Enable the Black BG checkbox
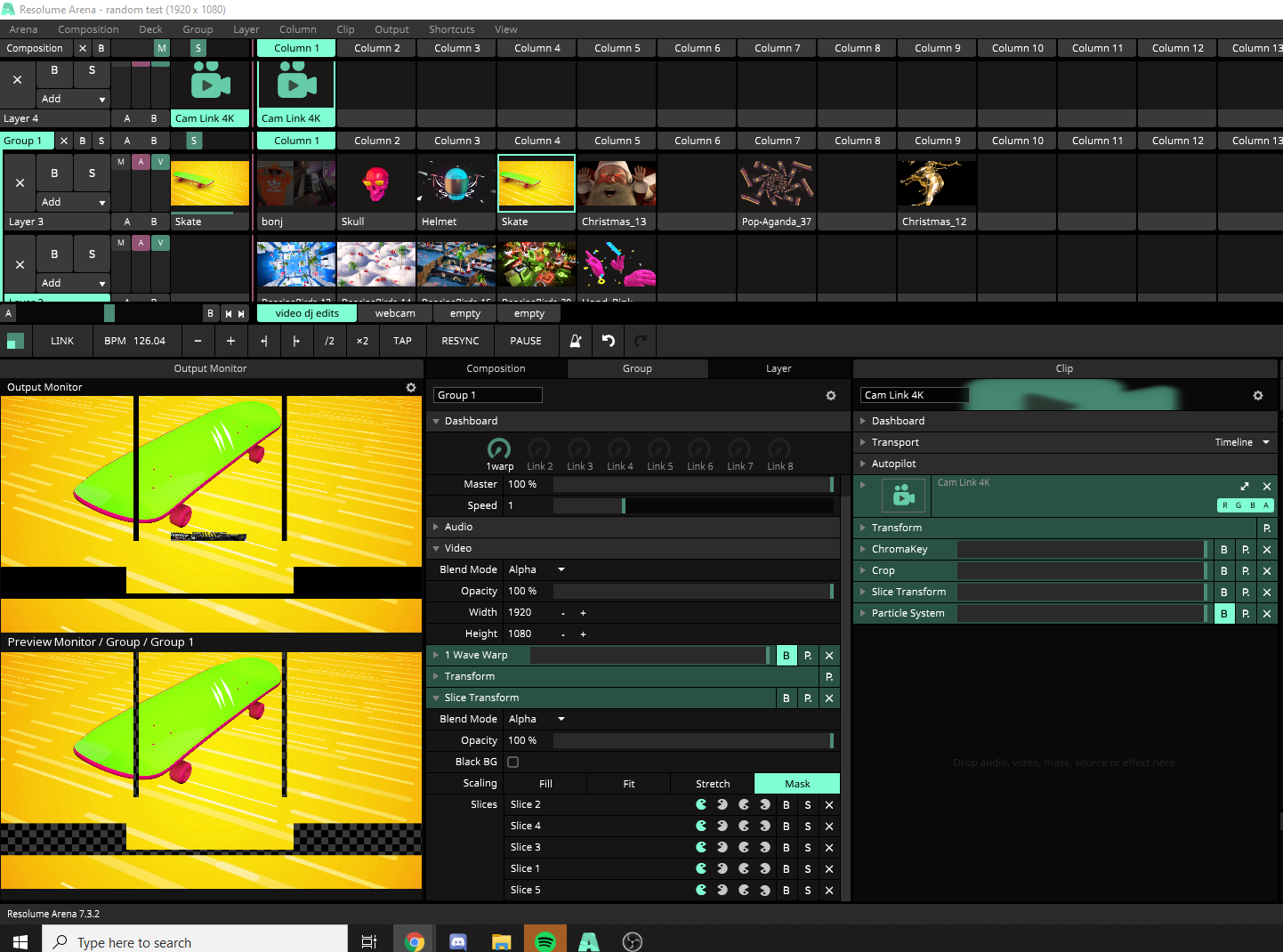The image size is (1283, 952). point(513,762)
